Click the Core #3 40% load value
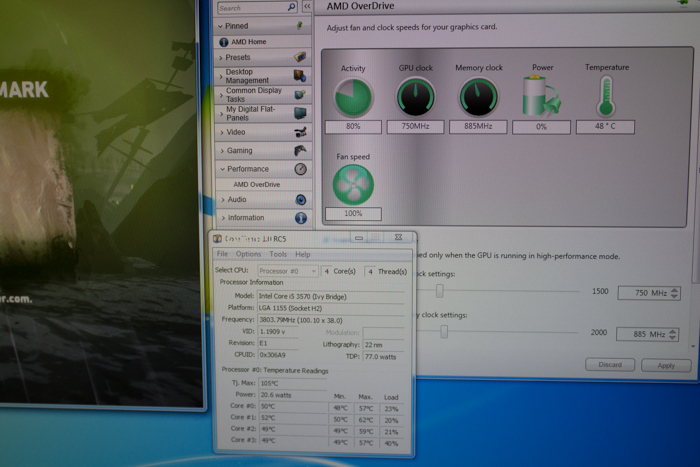Screen dimensions: 700x467 391,443
